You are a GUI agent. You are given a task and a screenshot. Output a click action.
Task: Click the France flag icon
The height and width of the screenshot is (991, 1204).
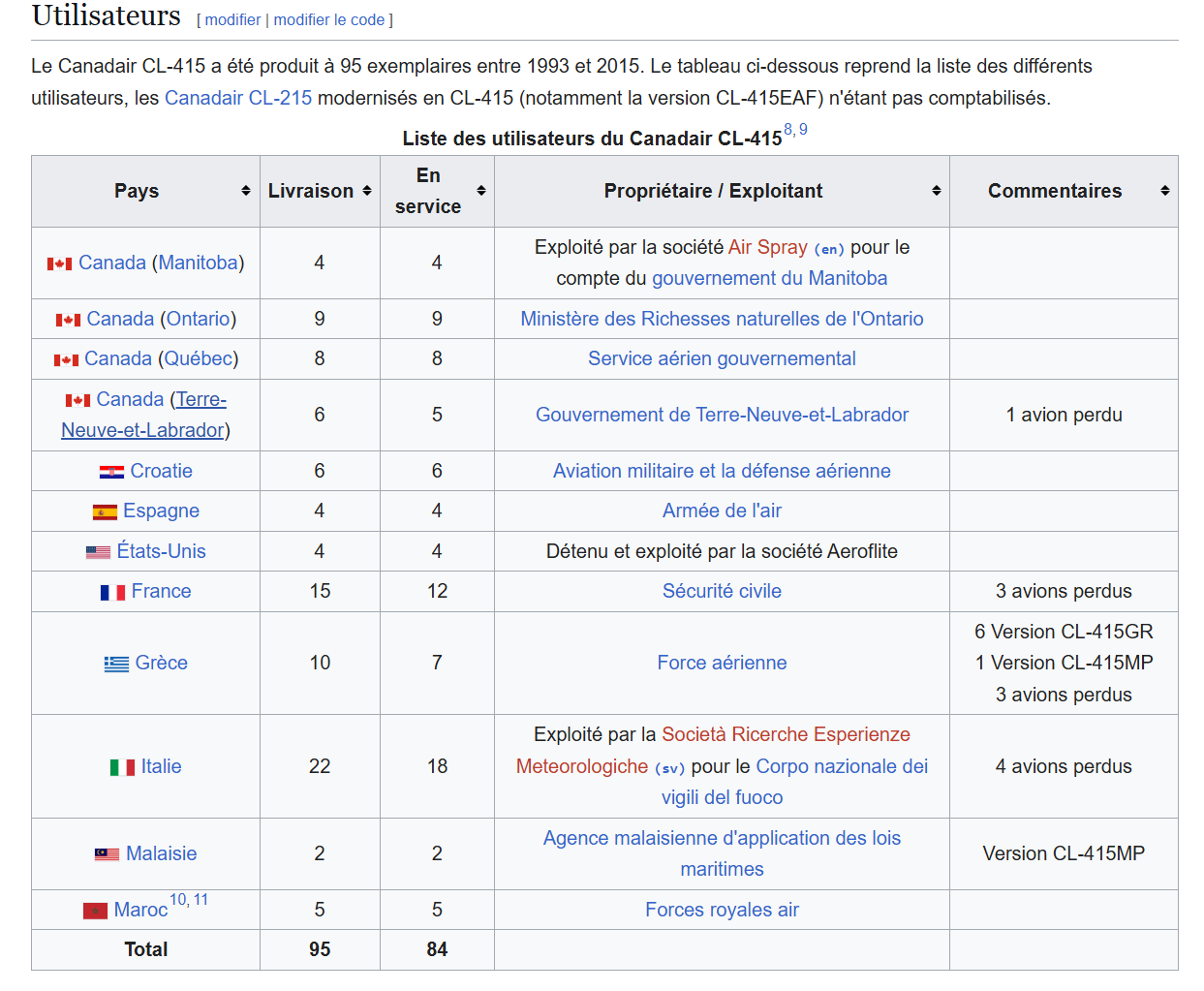pos(112,592)
